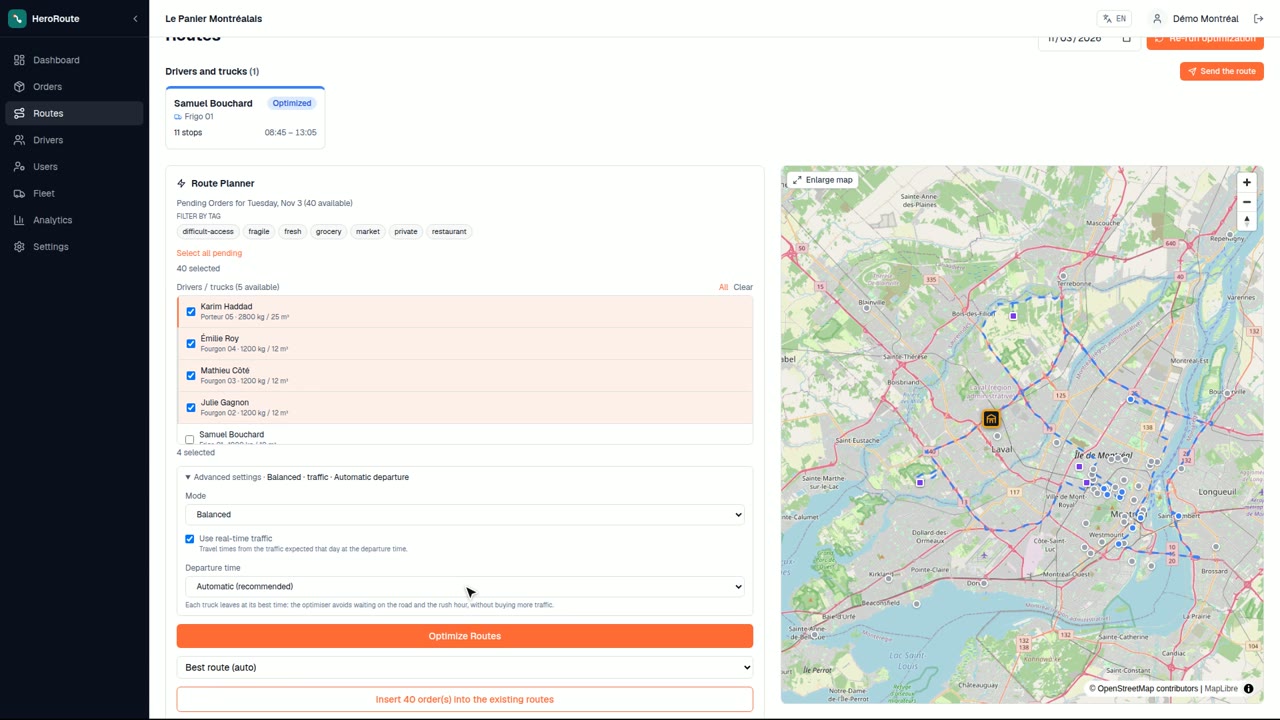Zoom out on the map

1246,202
